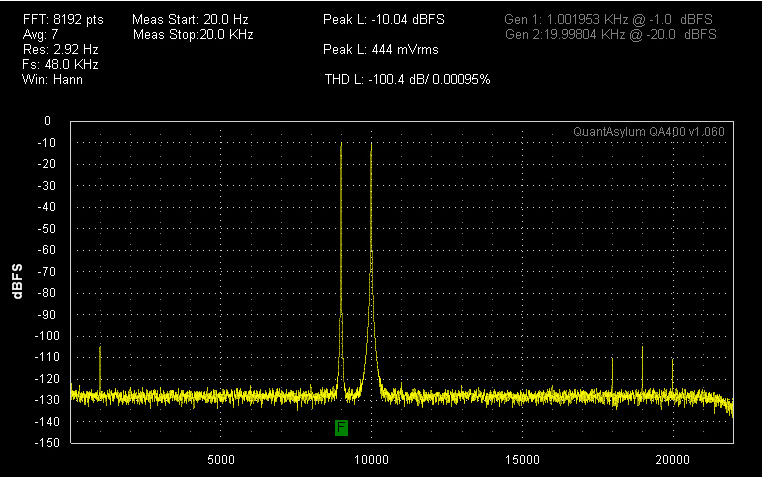Image resolution: width=763 pixels, height=477 pixels.
Task: Click the -100 value on the dBFS axis
Action: [x=47, y=336]
